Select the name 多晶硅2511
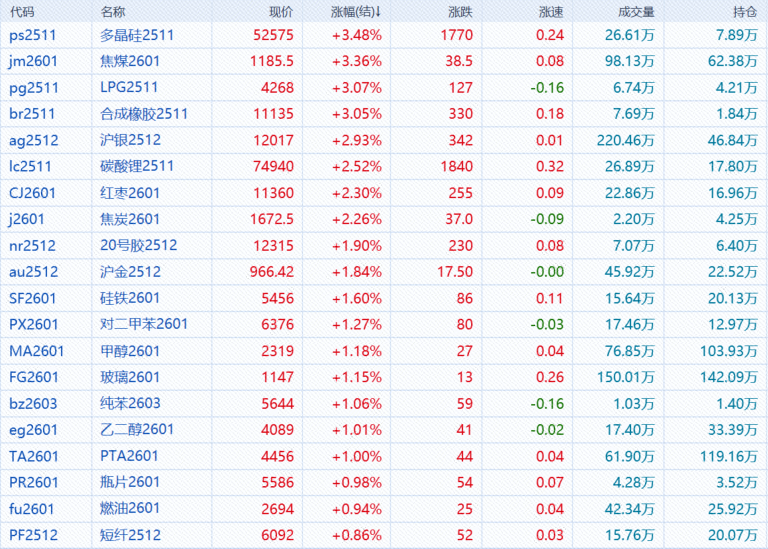 (137, 35)
